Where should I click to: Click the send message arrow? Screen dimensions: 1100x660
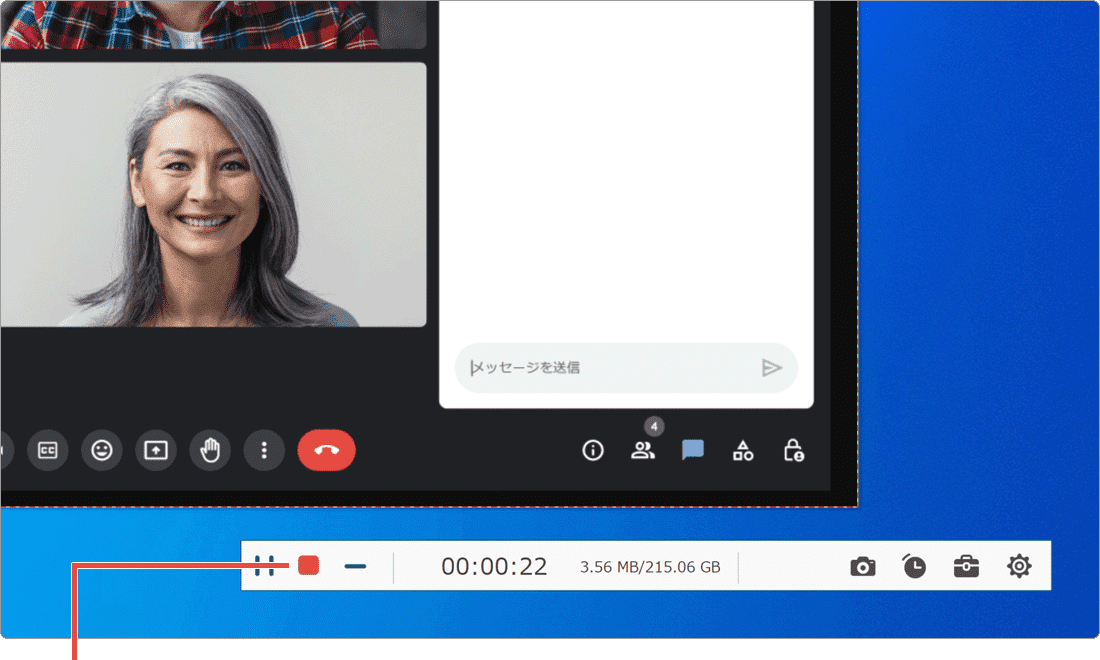[x=773, y=368]
